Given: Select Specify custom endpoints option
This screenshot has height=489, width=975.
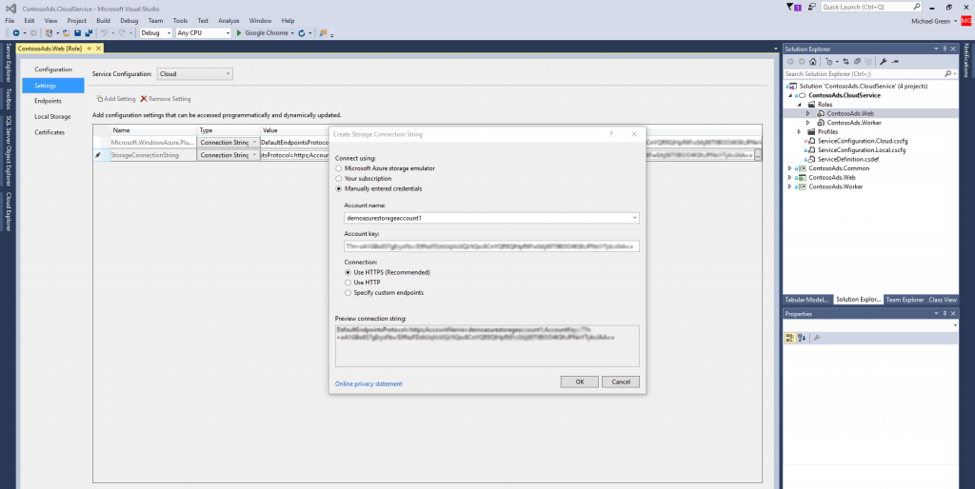Looking at the screenshot, I should pos(348,292).
